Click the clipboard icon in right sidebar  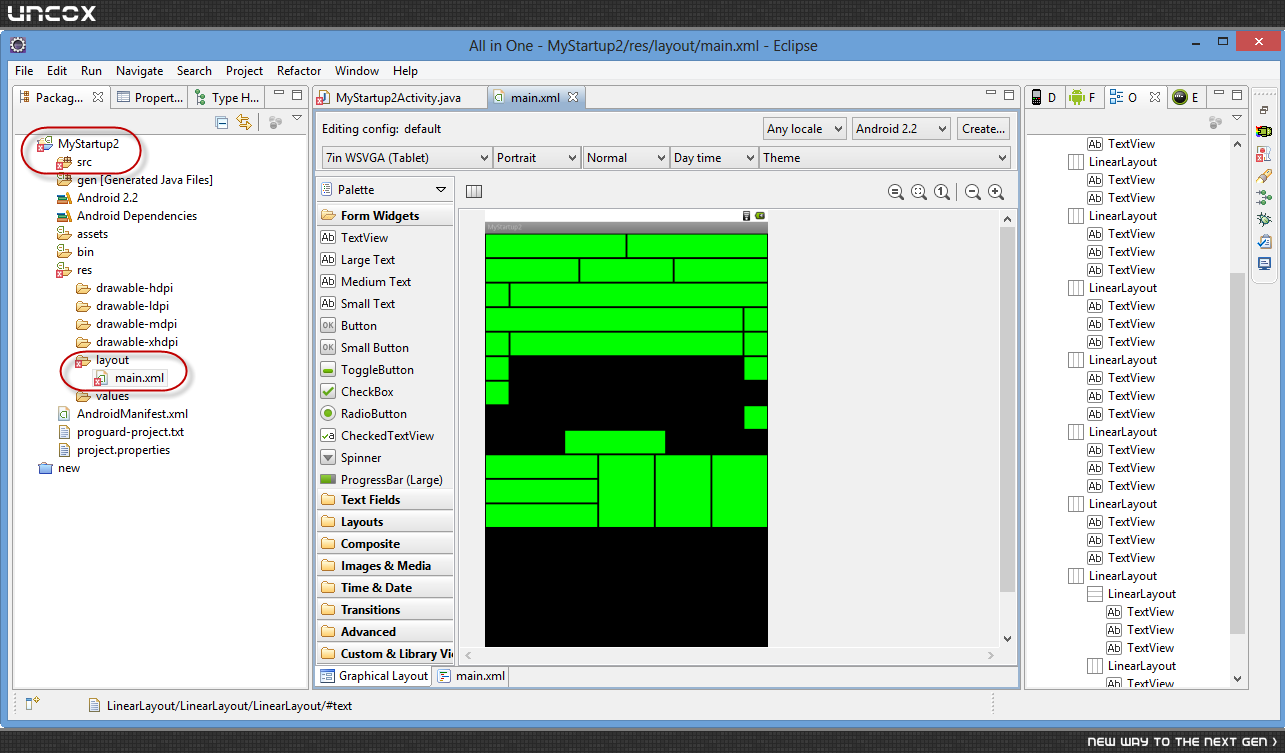[x=1264, y=241]
